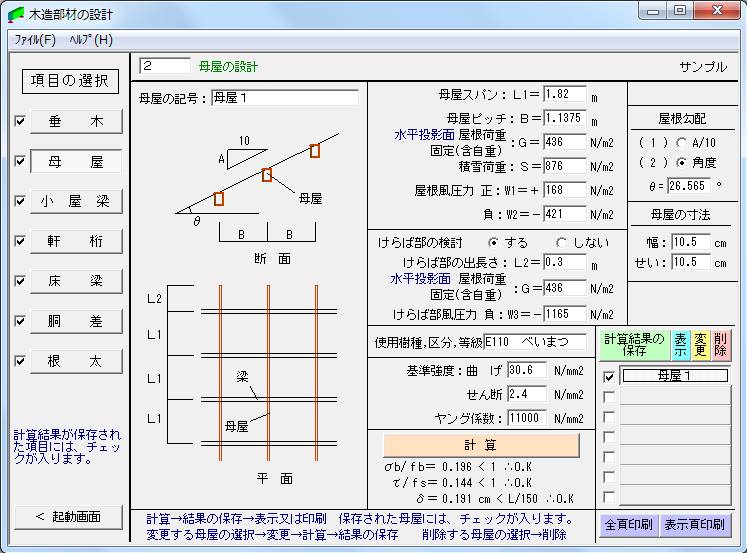This screenshot has width=747, height=553.
Task: Open the ファイル(F) menu
Action: tap(34, 40)
